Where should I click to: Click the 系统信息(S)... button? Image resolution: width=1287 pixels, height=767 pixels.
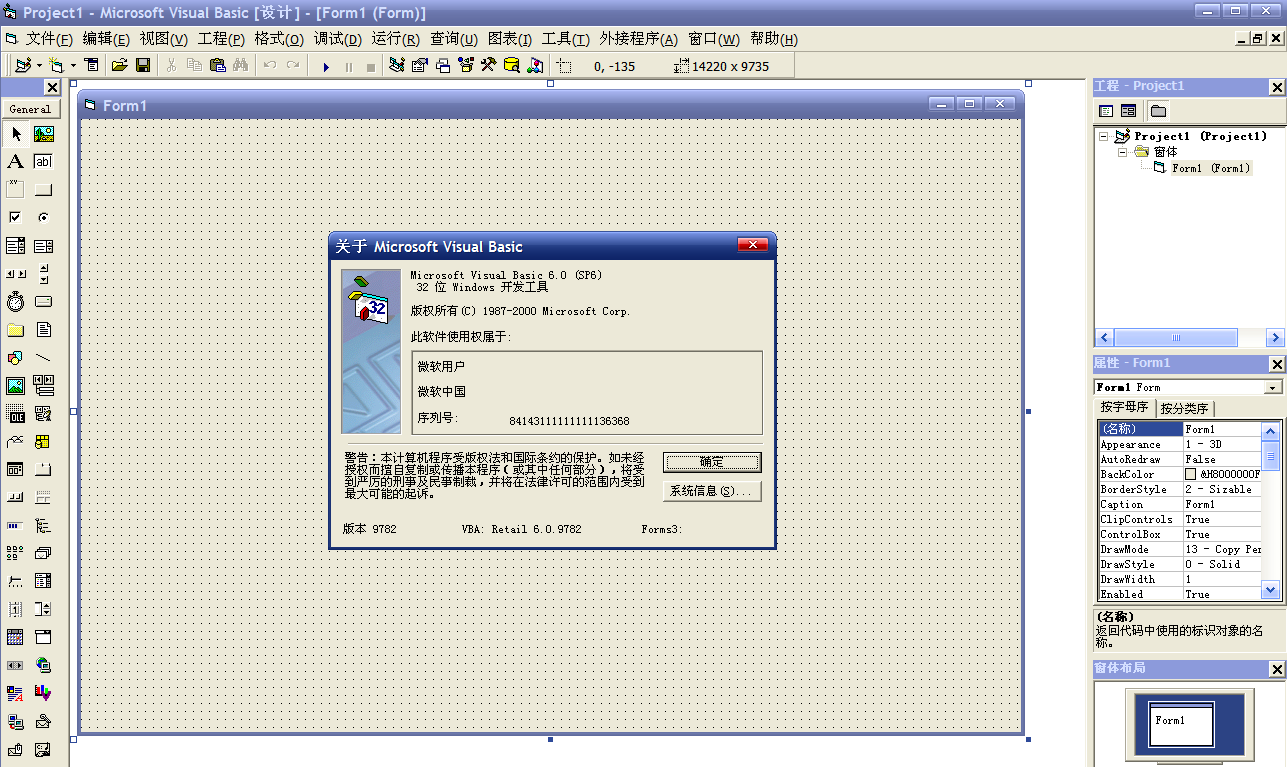(x=712, y=491)
